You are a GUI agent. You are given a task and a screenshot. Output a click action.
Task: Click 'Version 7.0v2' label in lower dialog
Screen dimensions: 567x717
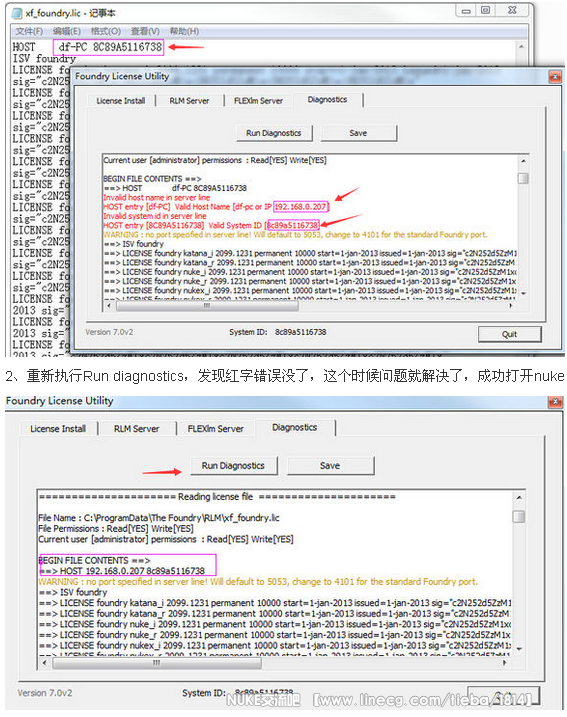(45, 693)
